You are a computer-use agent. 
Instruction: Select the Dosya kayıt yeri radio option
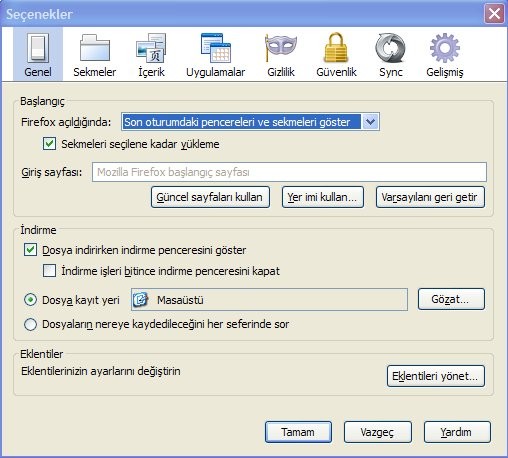30,300
